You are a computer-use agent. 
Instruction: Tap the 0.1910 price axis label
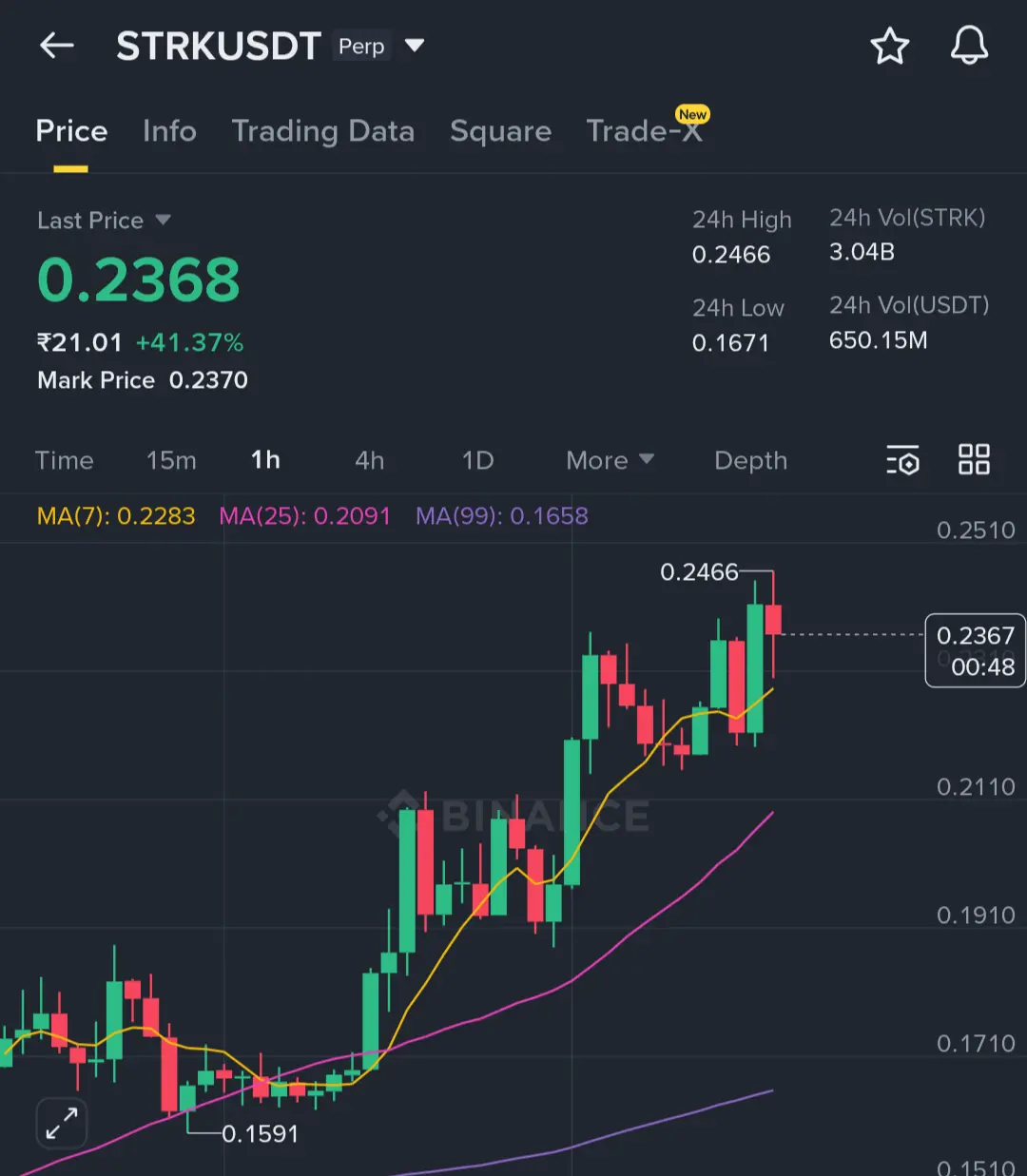976,916
